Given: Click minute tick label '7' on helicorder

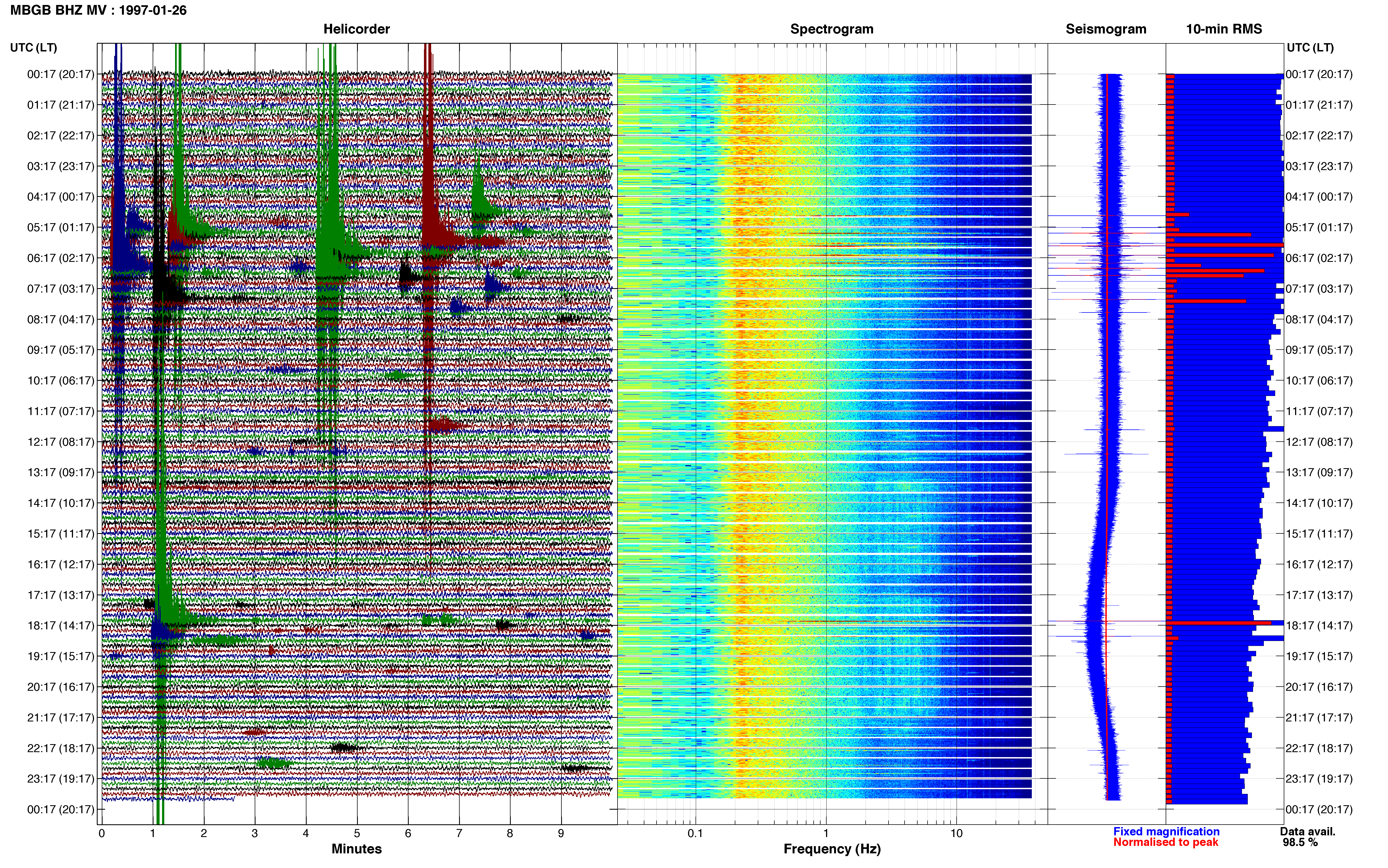Looking at the screenshot, I should [x=459, y=833].
